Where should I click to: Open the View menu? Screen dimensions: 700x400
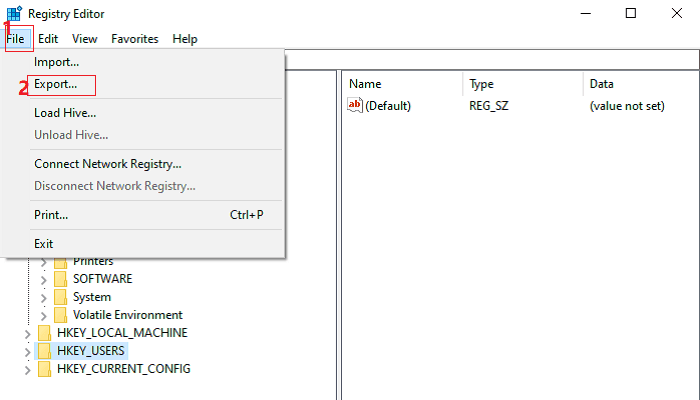84,39
